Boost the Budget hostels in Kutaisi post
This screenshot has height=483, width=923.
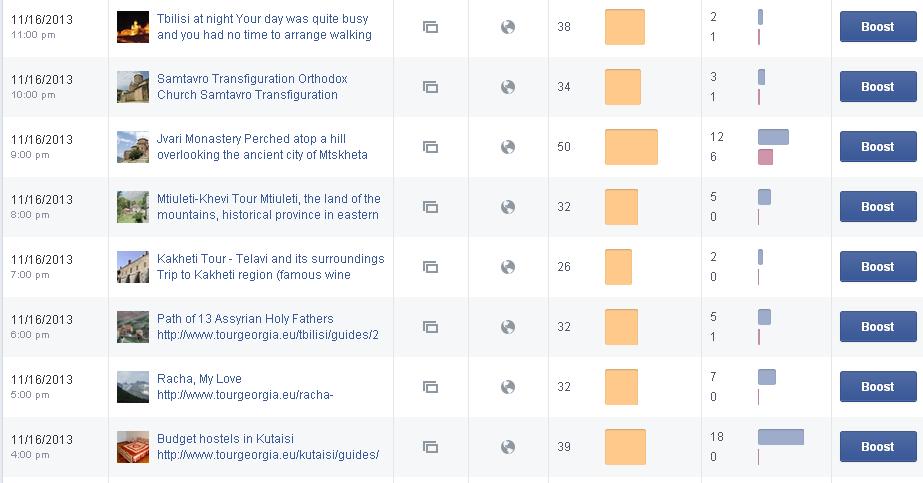tap(878, 447)
